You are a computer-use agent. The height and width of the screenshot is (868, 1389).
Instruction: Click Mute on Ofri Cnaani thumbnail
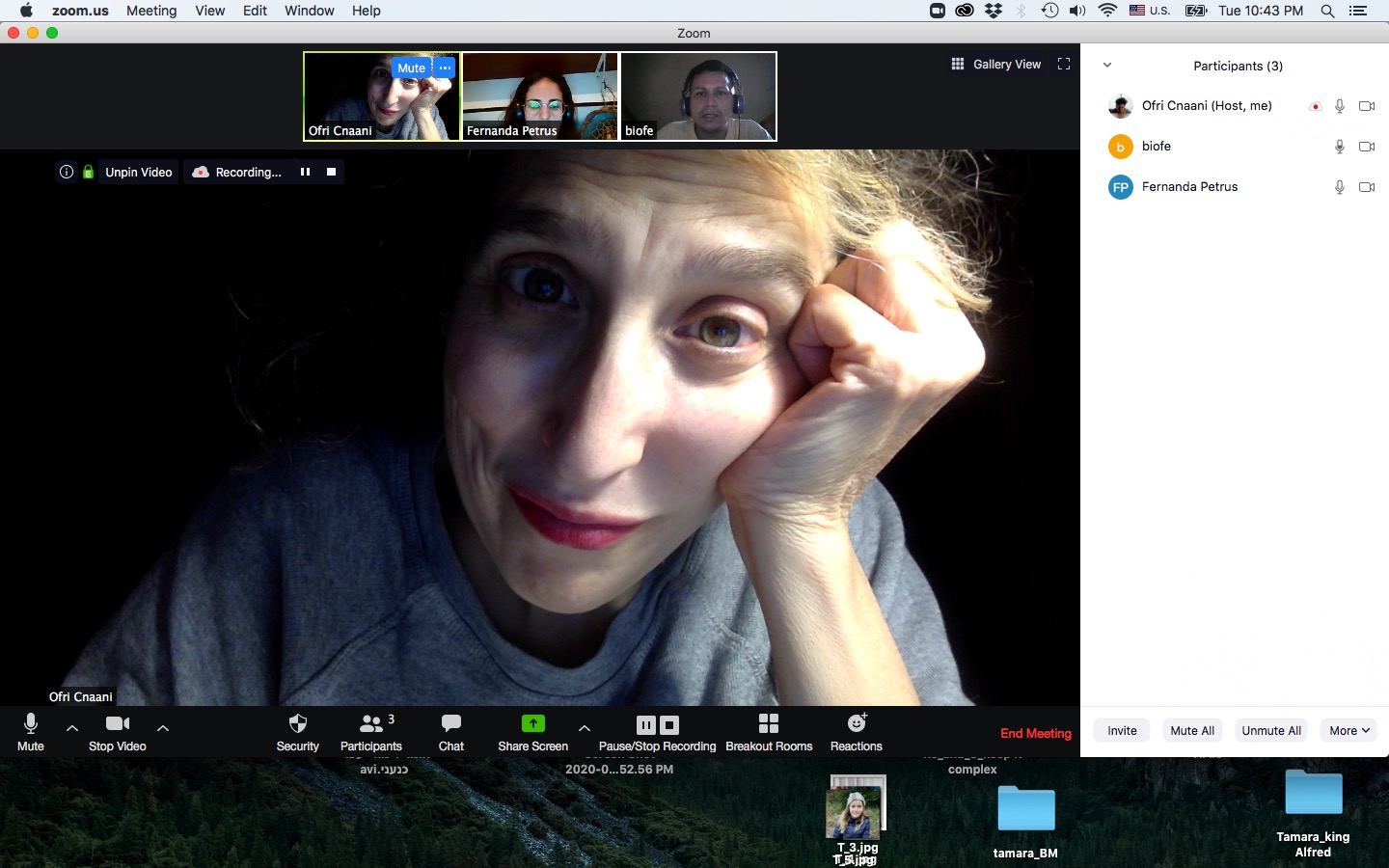[411, 68]
